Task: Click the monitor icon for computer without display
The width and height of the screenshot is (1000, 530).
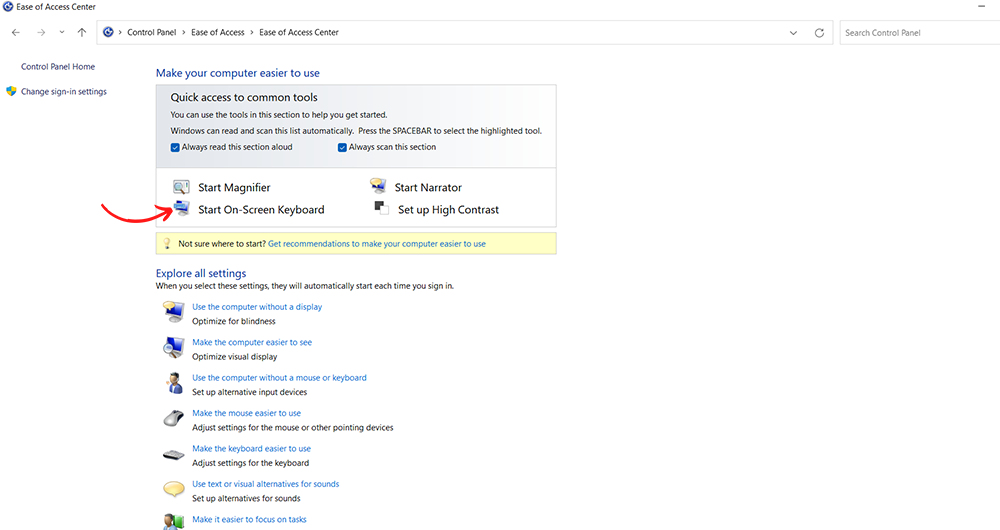Action: [173, 312]
